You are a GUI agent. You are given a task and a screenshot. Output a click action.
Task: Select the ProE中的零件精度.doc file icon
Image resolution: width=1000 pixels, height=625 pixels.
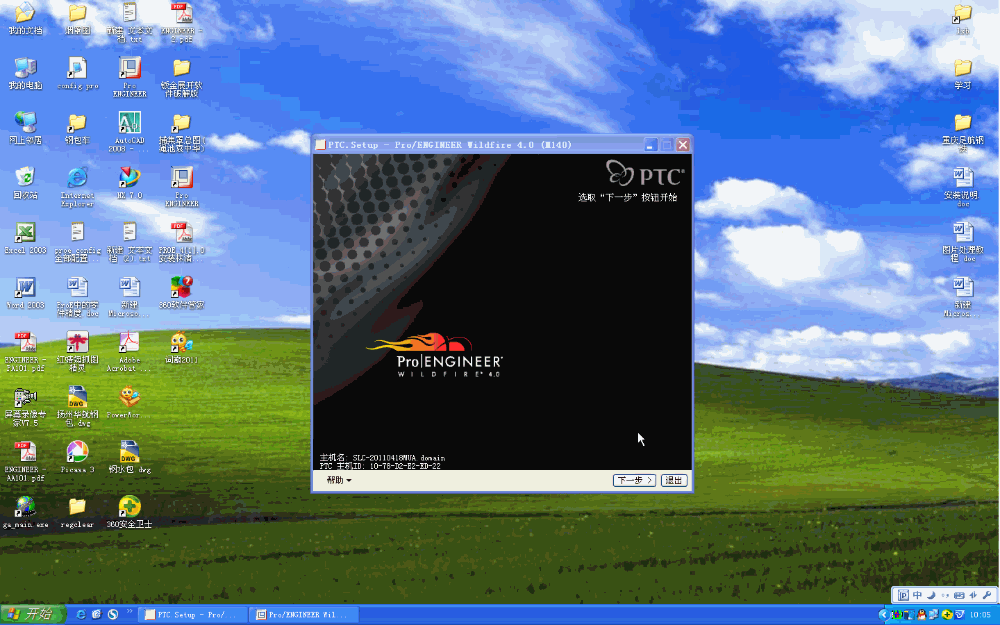click(x=77, y=297)
